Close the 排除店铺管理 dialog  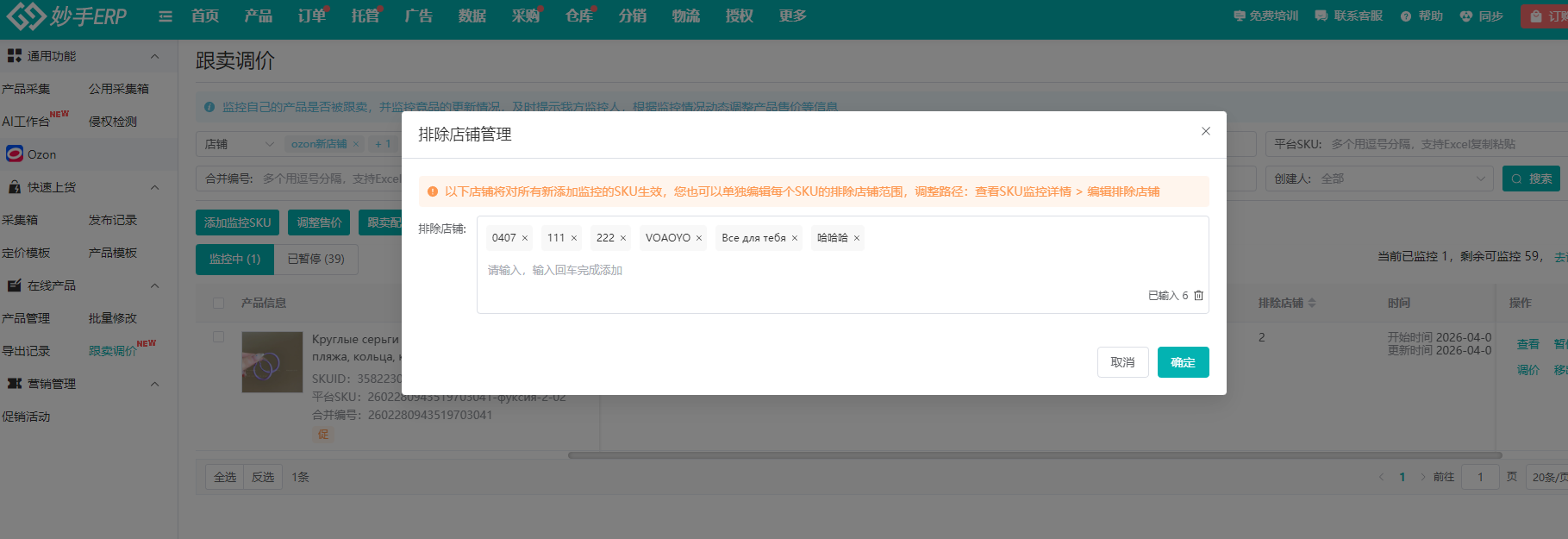[1206, 131]
